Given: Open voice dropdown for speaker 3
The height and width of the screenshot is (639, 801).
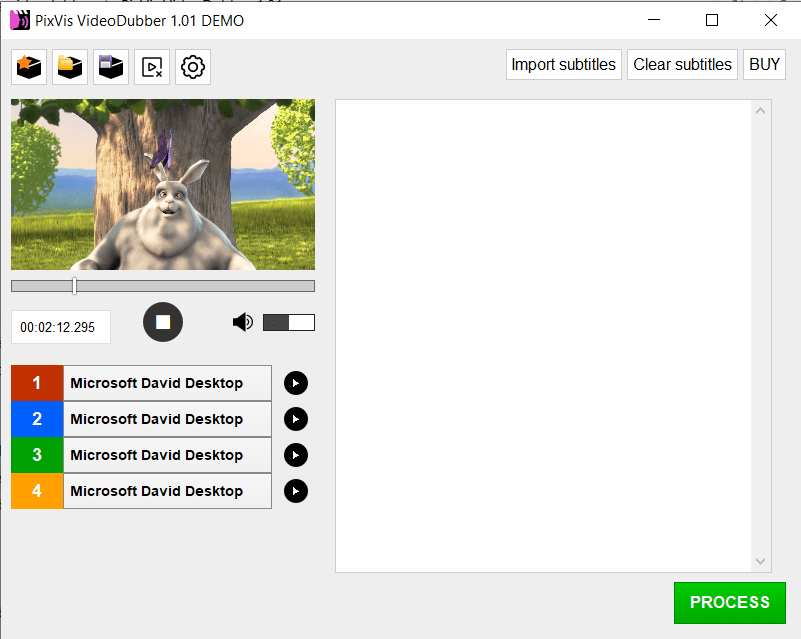Looking at the screenshot, I should (x=167, y=455).
